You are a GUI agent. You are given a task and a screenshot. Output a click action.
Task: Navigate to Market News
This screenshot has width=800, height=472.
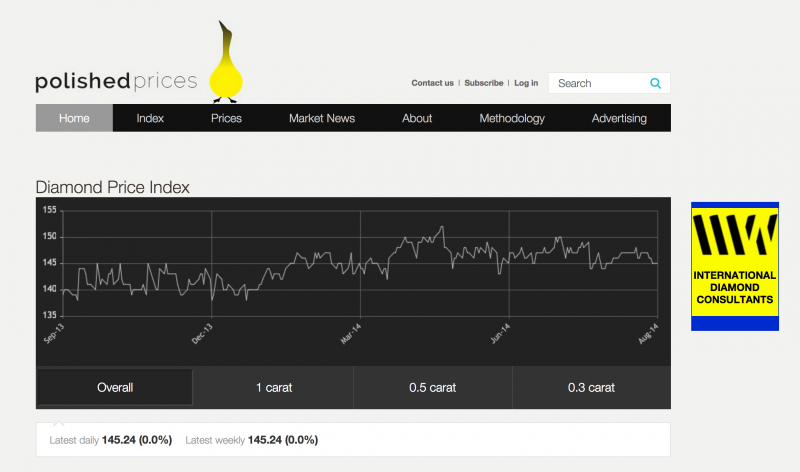[x=322, y=118]
